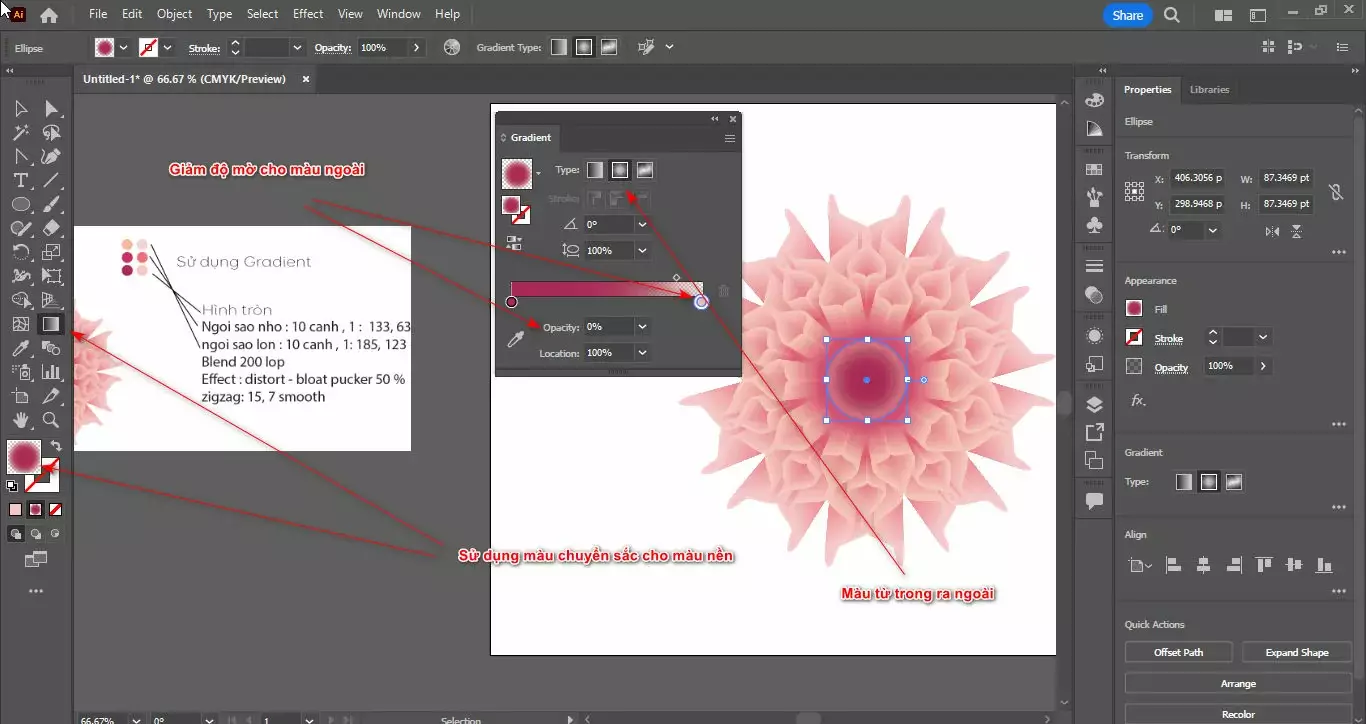Select the right gradient stop on slider
The height and width of the screenshot is (724, 1366).
click(701, 302)
